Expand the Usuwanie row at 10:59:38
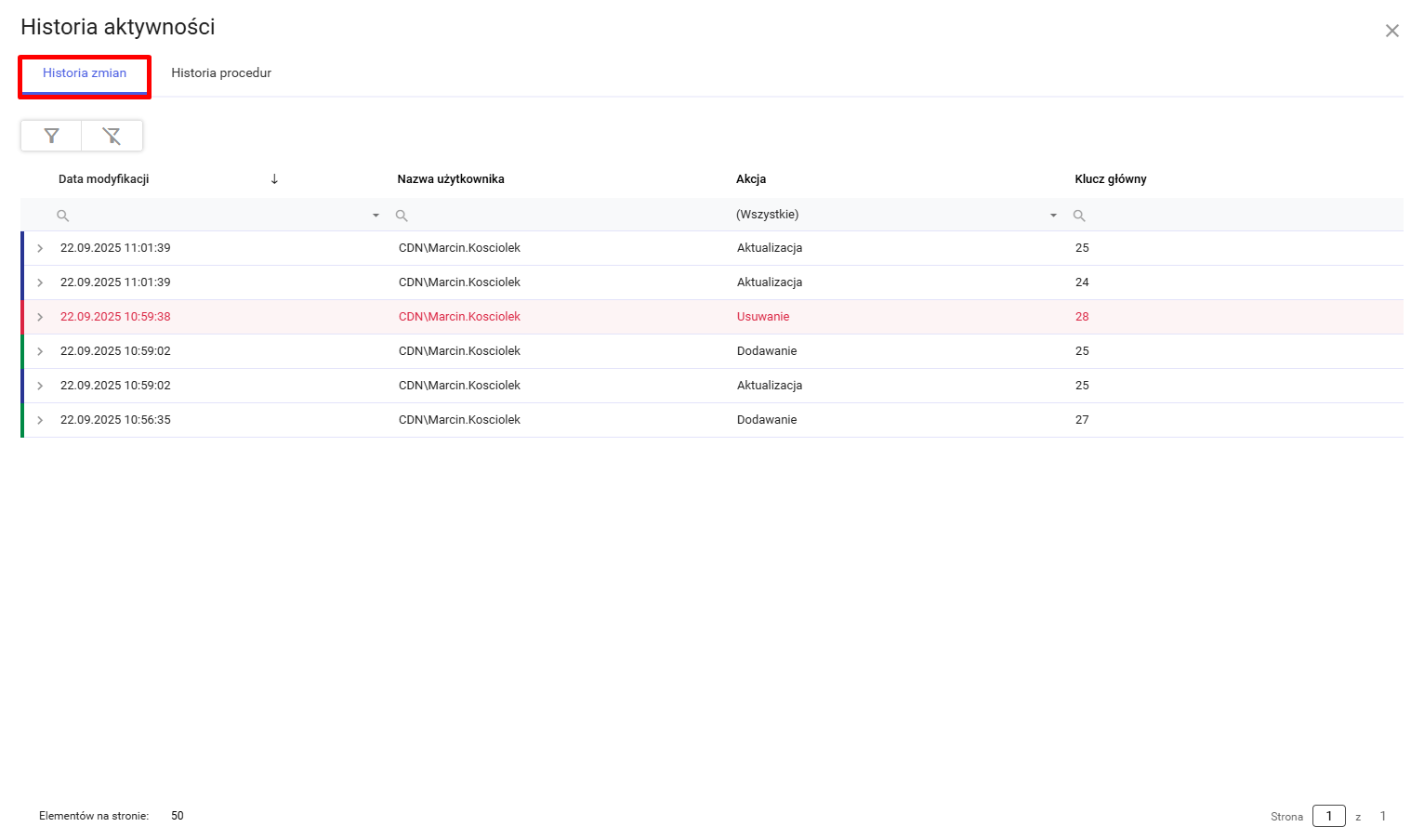This screenshot has width=1424, height=840. (40, 317)
